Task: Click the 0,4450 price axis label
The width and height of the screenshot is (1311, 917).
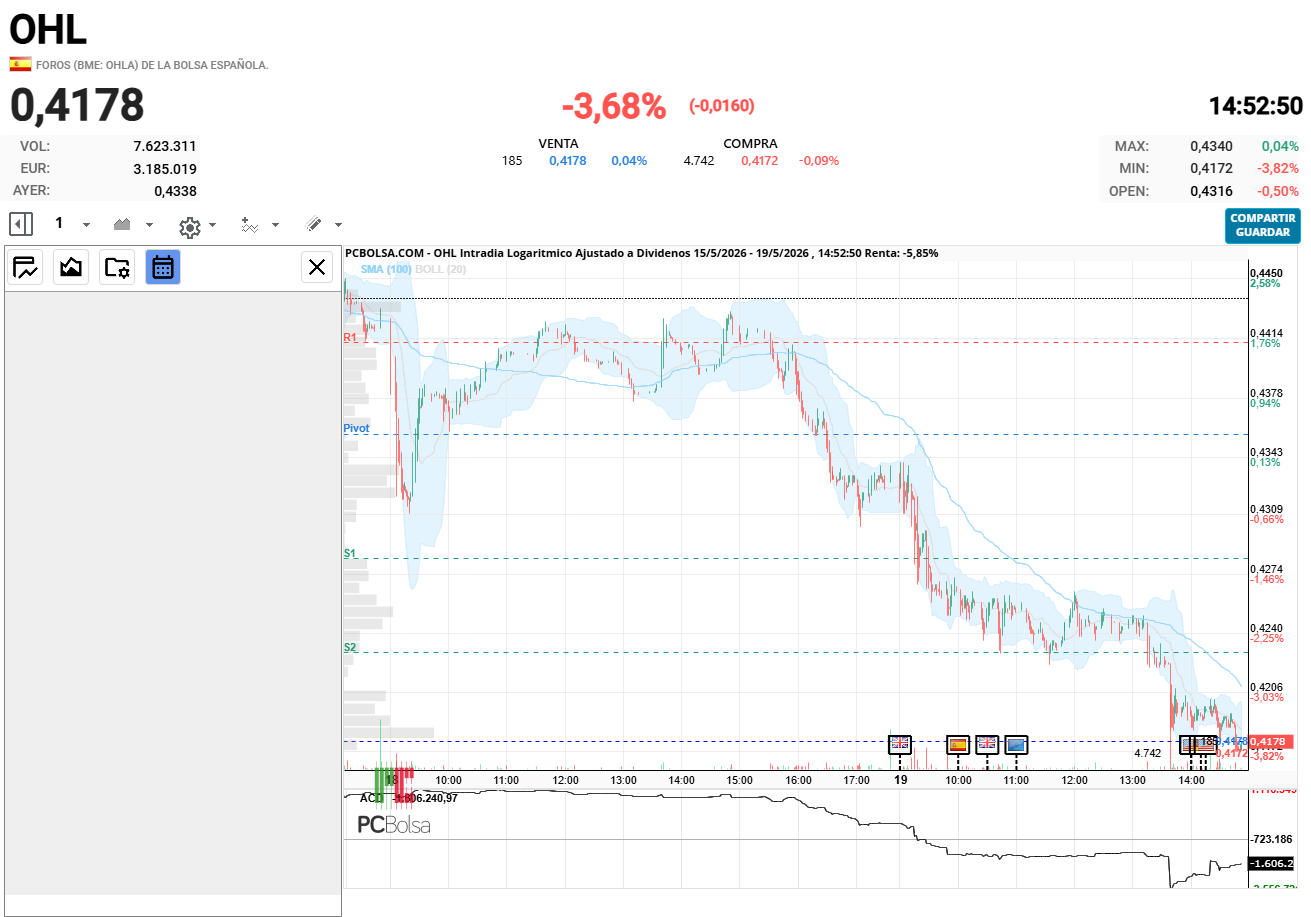Action: pyautogui.click(x=1266, y=273)
